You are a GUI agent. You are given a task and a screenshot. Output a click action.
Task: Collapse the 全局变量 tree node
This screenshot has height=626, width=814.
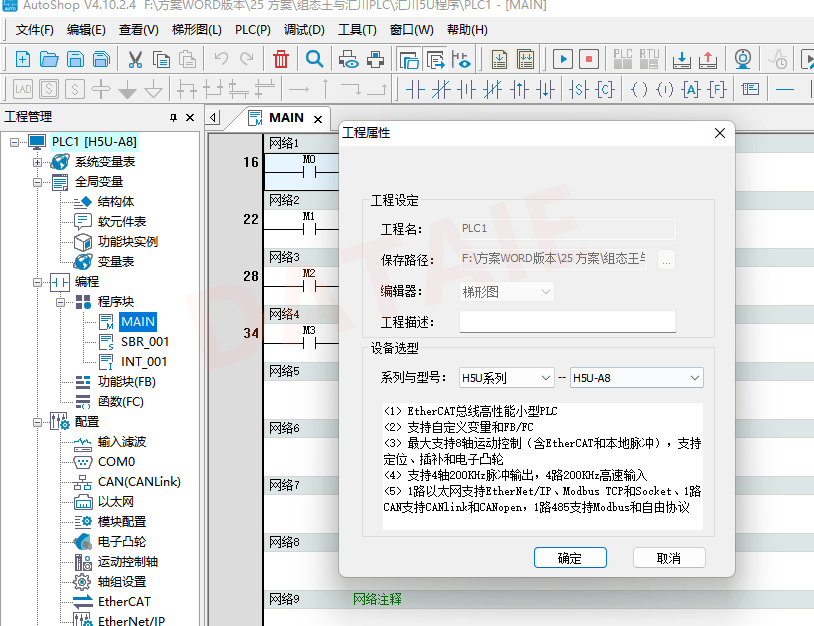(x=38, y=182)
